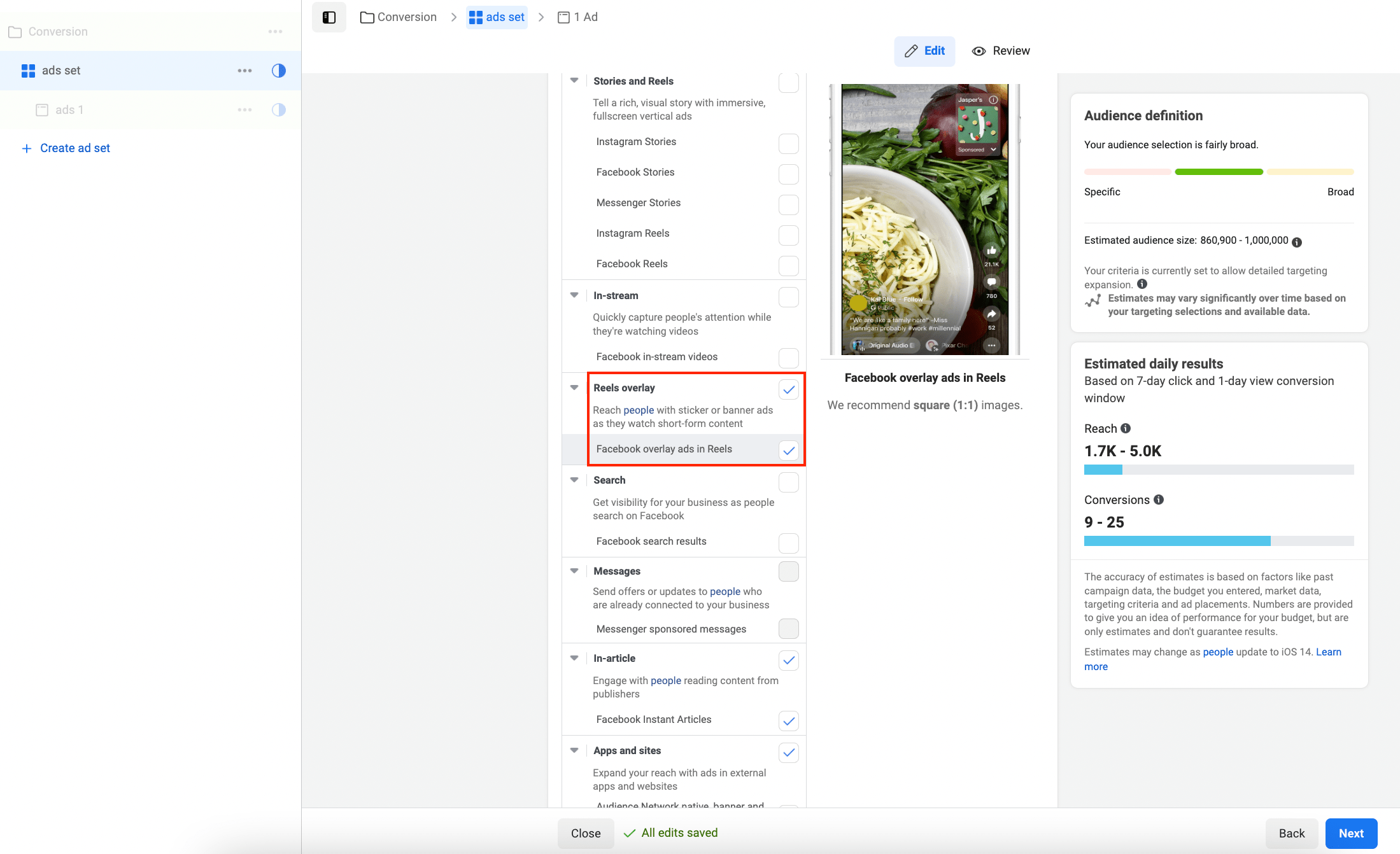The width and height of the screenshot is (1400, 854).
Task: Click the Reach info icon
Action: click(1126, 428)
